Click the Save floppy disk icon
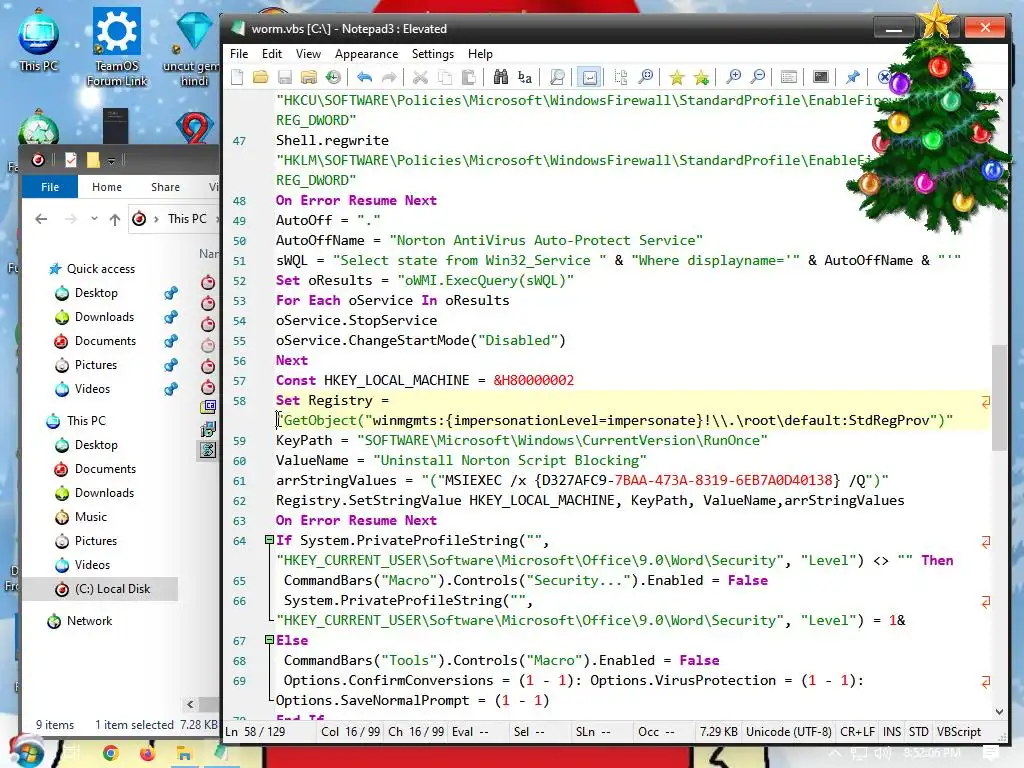 point(285,78)
